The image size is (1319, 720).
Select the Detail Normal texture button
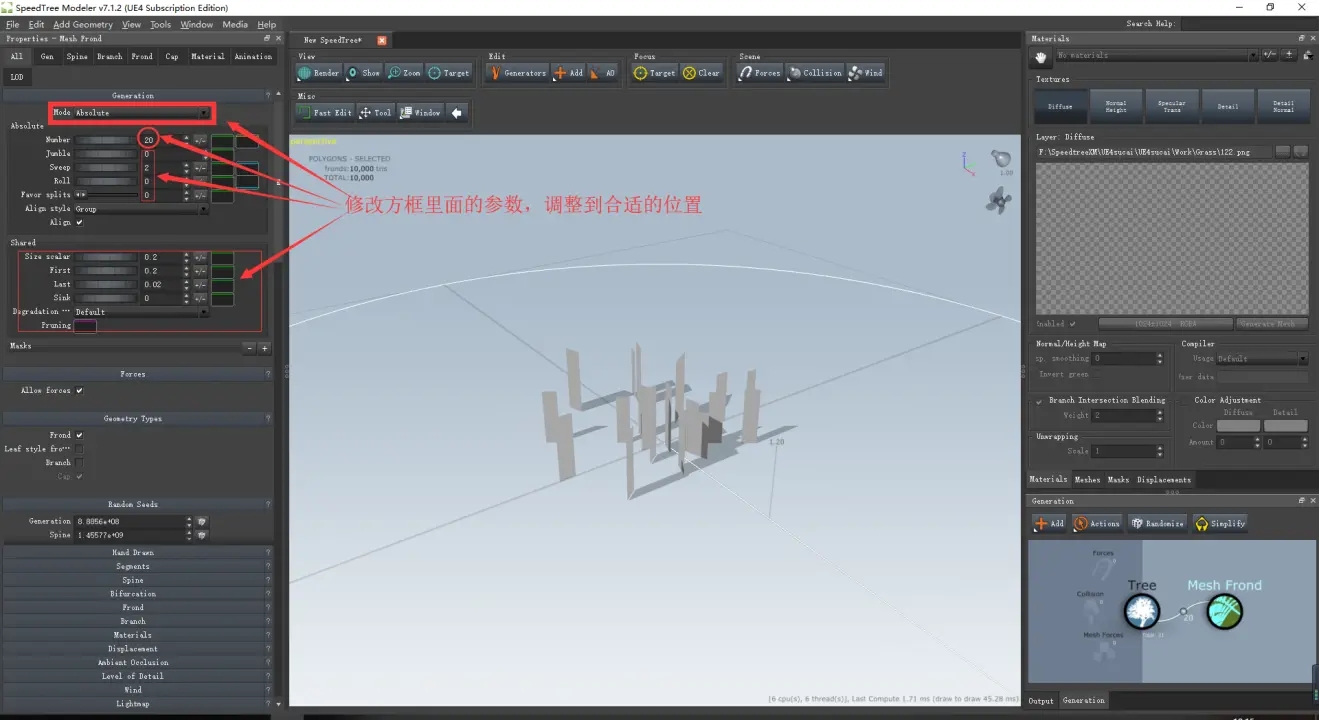[1283, 106]
